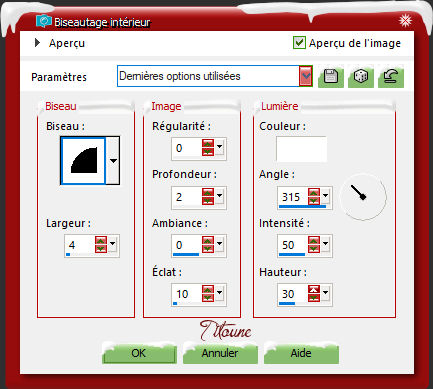Click the Profondeur value field
The width and height of the screenshot is (433, 389).
point(187,197)
